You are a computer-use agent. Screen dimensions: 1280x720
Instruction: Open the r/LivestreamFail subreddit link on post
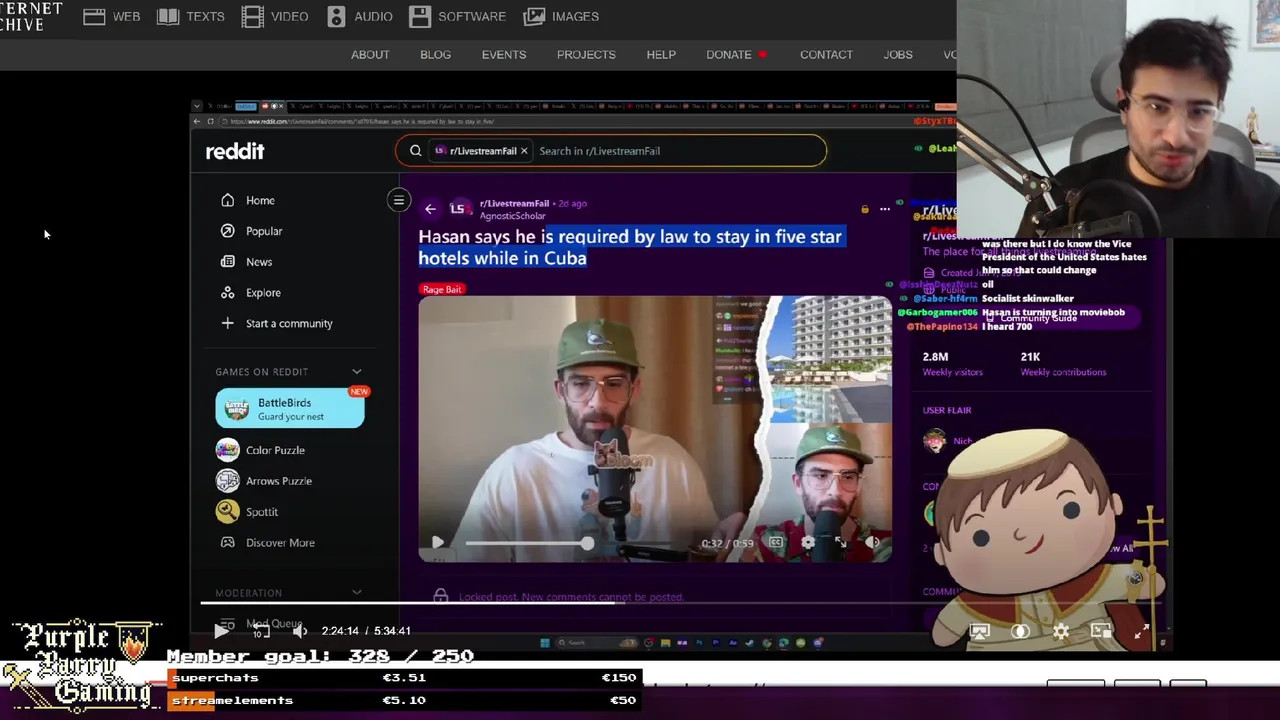point(514,203)
